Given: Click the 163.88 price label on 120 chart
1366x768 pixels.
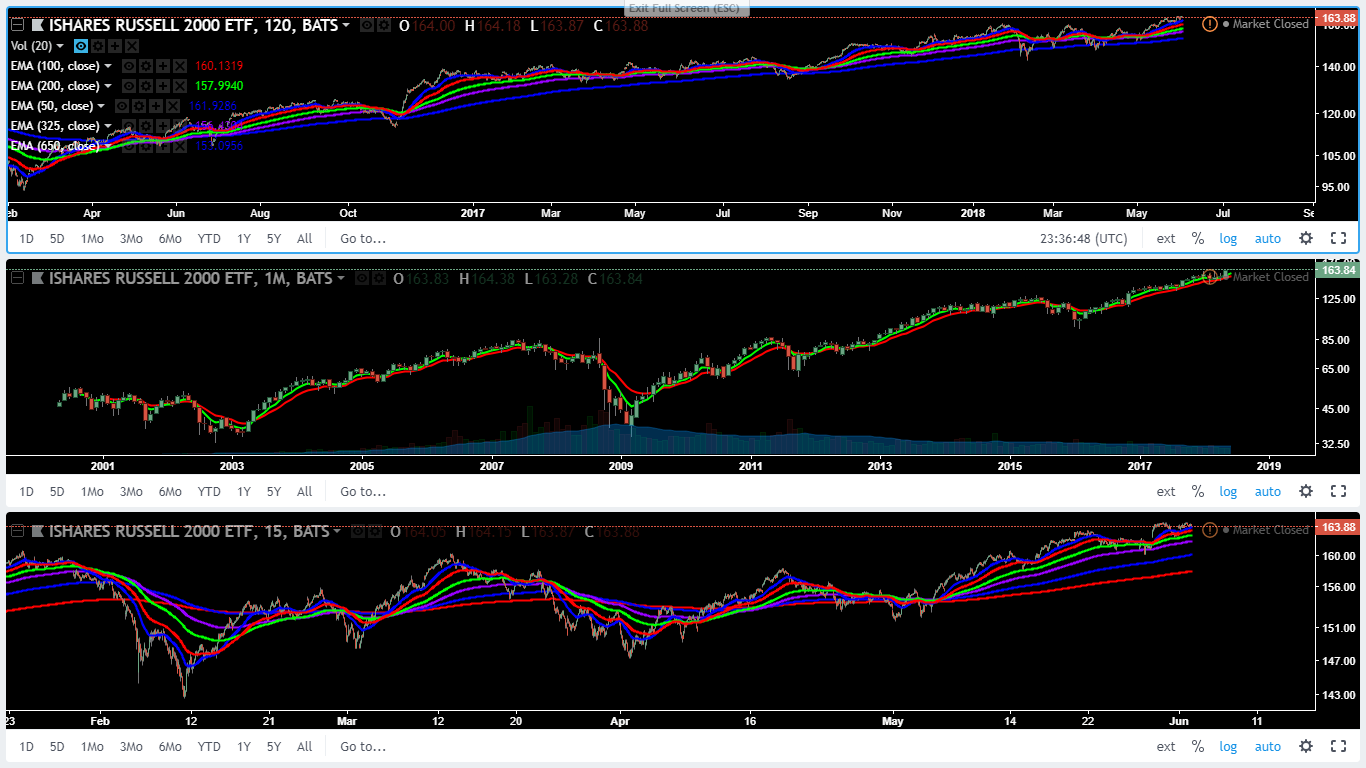Looking at the screenshot, I should pos(1338,18).
